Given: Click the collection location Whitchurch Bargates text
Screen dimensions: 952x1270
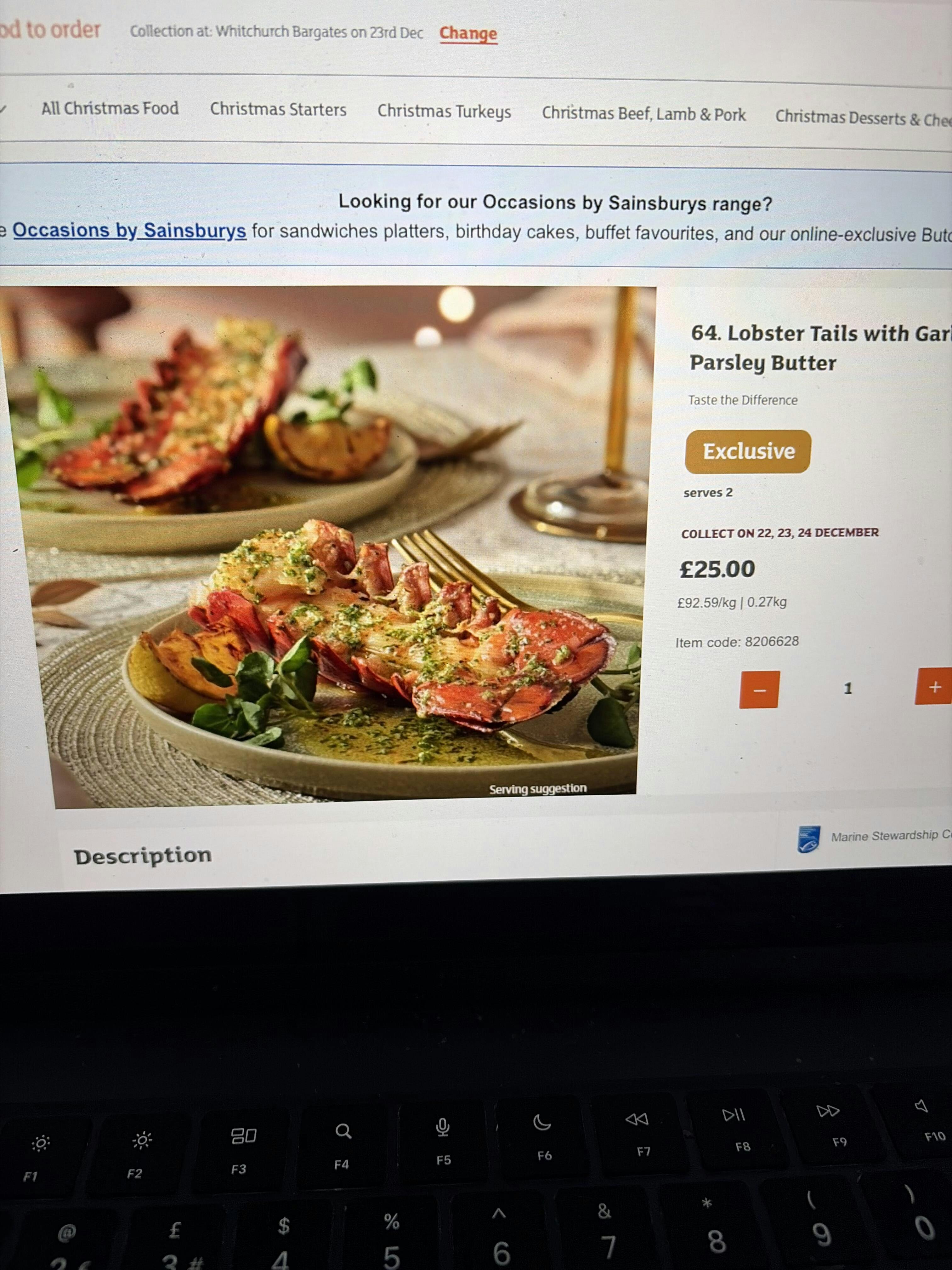Looking at the screenshot, I should coord(277,31).
